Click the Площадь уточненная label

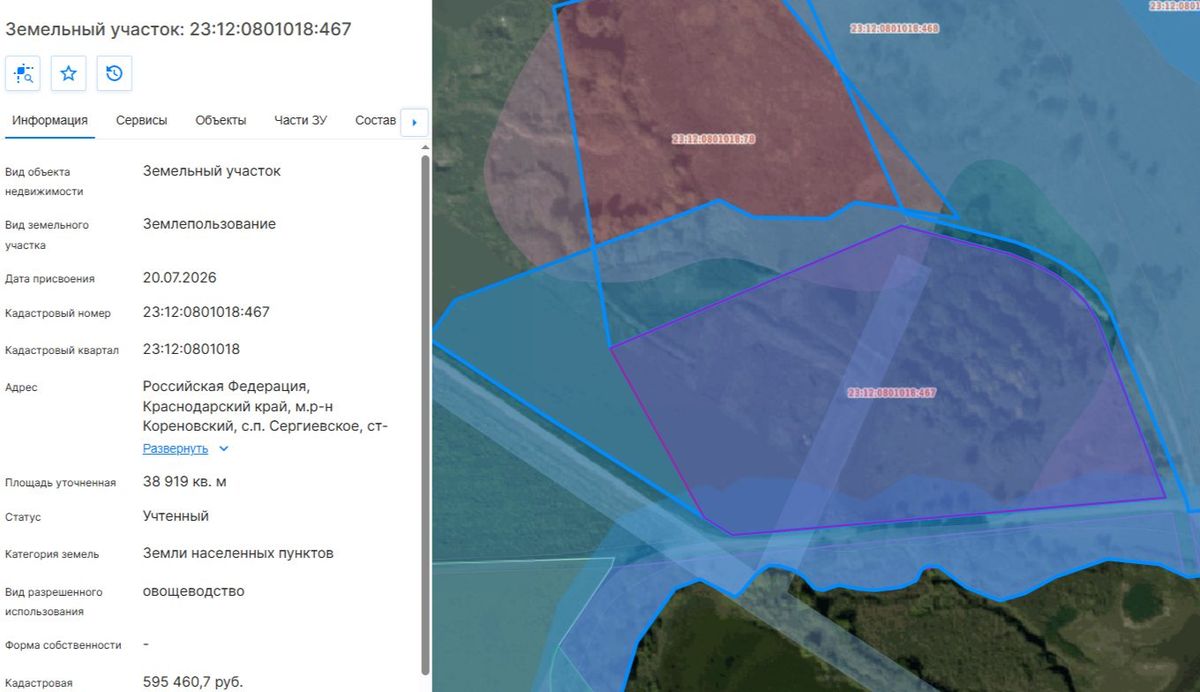(x=61, y=483)
